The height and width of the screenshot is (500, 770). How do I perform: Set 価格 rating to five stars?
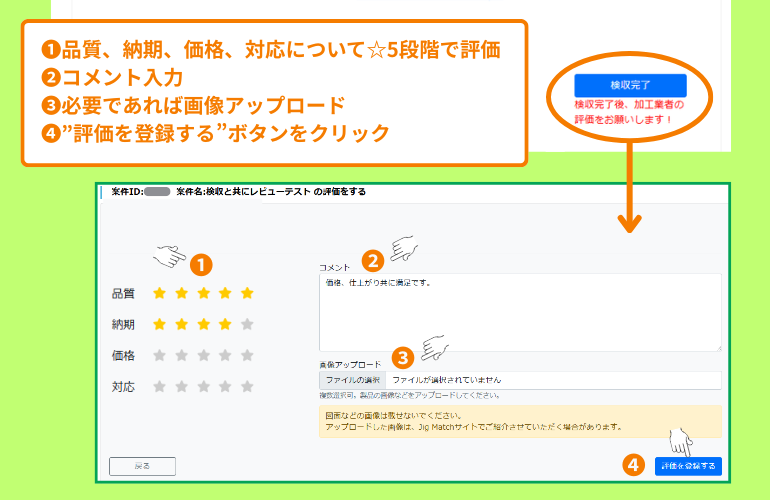[248, 355]
